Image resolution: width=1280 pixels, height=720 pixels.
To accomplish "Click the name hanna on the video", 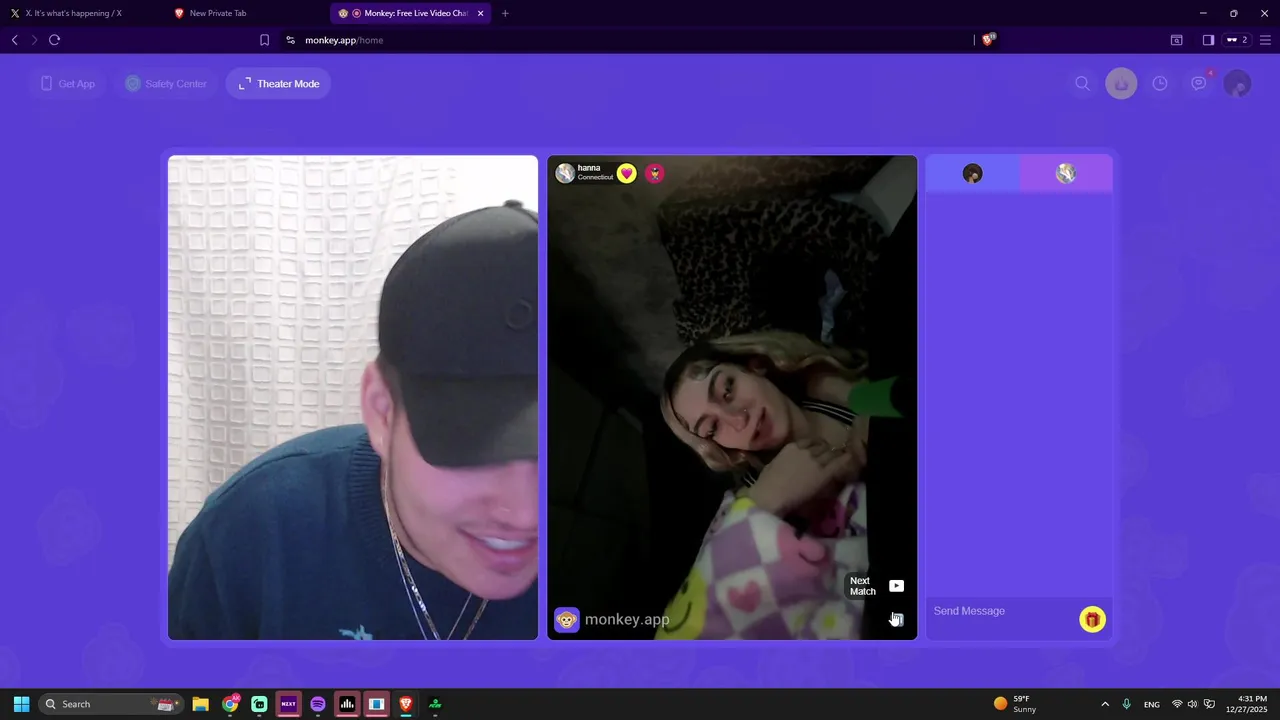I will [x=589, y=168].
